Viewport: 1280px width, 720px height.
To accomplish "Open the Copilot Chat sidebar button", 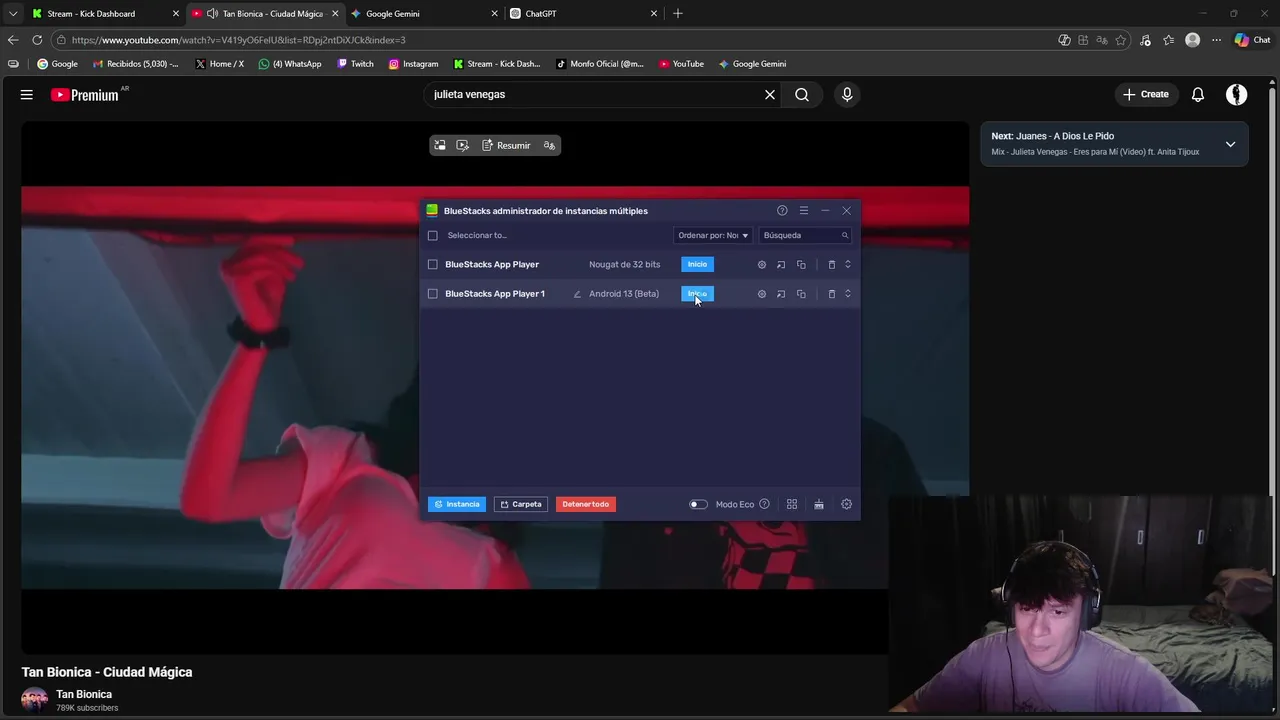I will [x=1252, y=40].
